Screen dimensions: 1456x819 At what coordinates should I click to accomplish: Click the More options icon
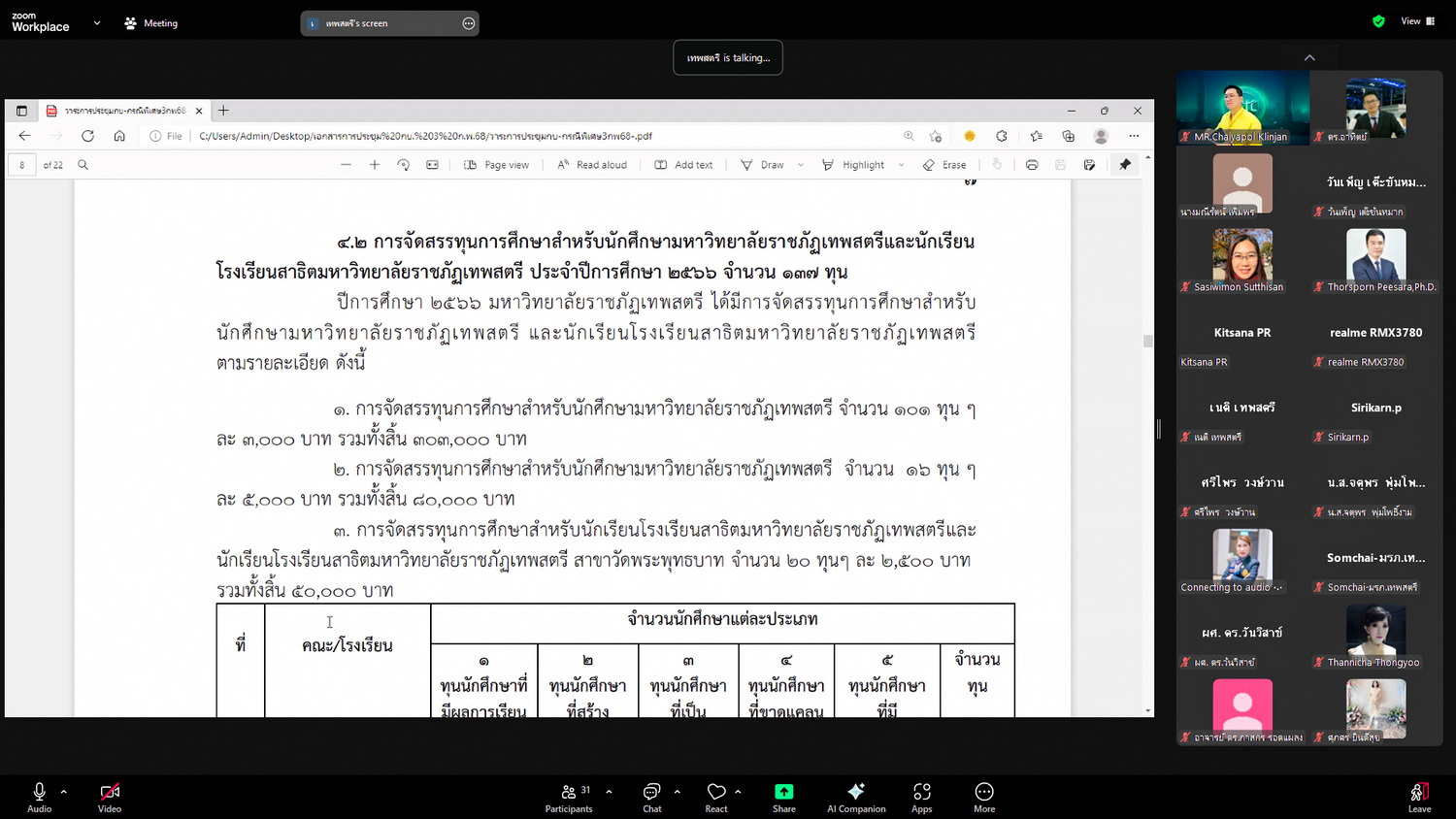pos(983,797)
